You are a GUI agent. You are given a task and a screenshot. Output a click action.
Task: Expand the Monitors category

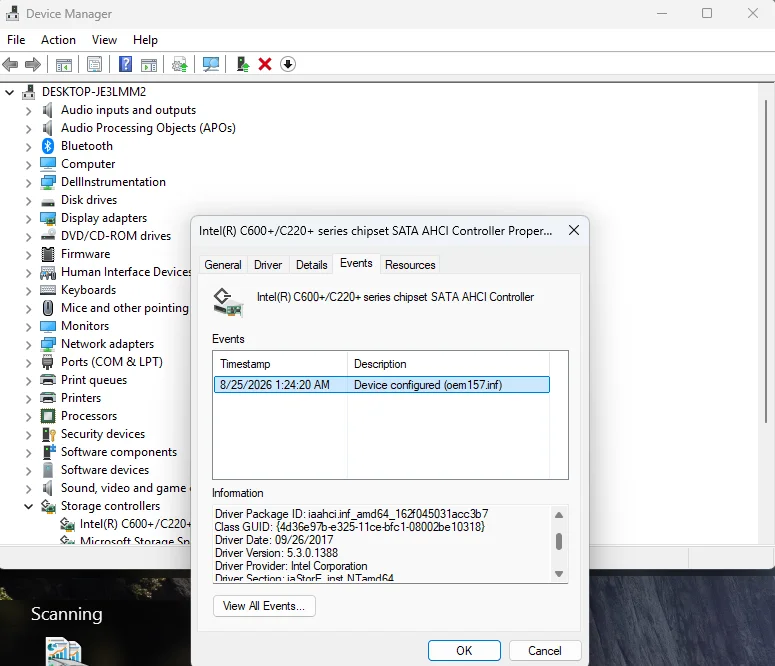coord(28,327)
